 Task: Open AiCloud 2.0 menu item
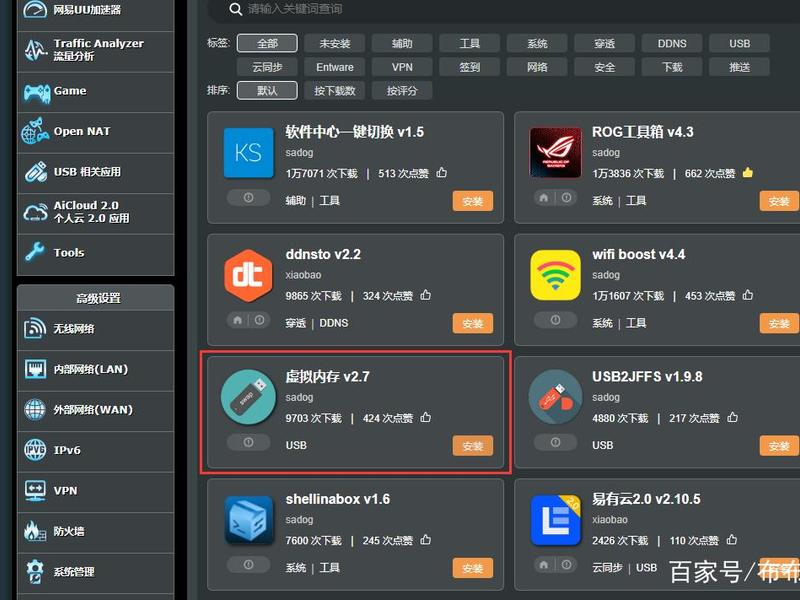[x=95, y=213]
